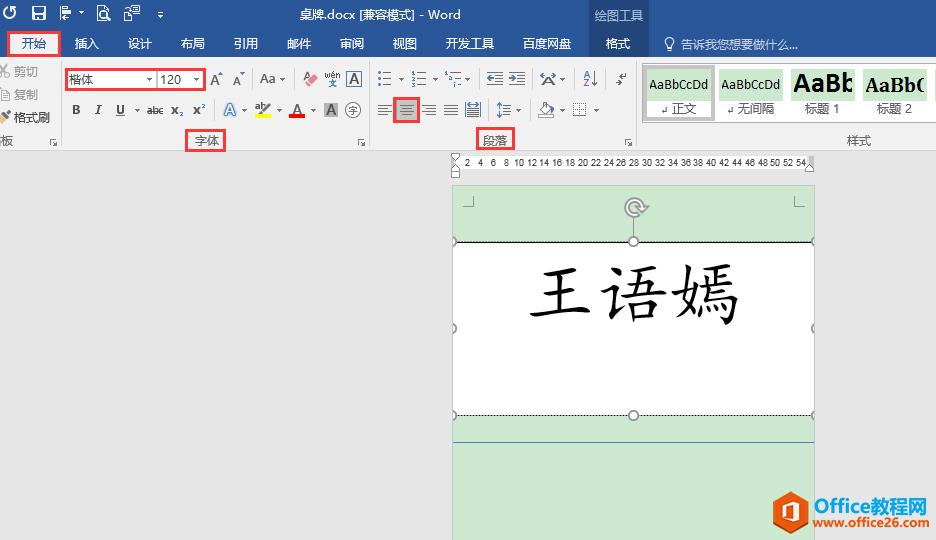Open the 开发工具 (Developer) tab
Screen dimensions: 936x540
click(470, 44)
